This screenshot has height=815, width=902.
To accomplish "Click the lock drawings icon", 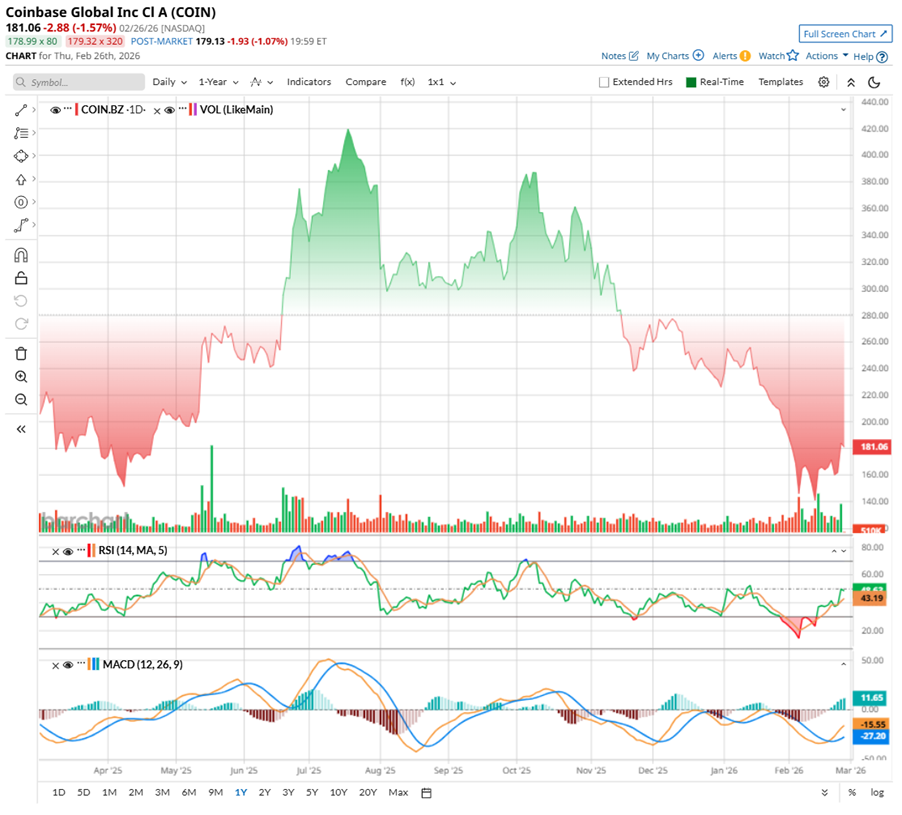I will (21, 278).
